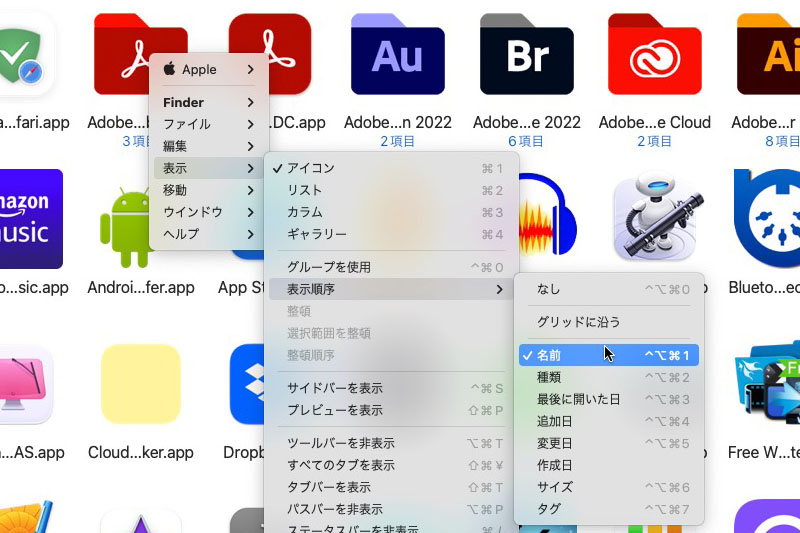Click プレビューを表示 menu entry
800x533 pixels.
(391, 410)
